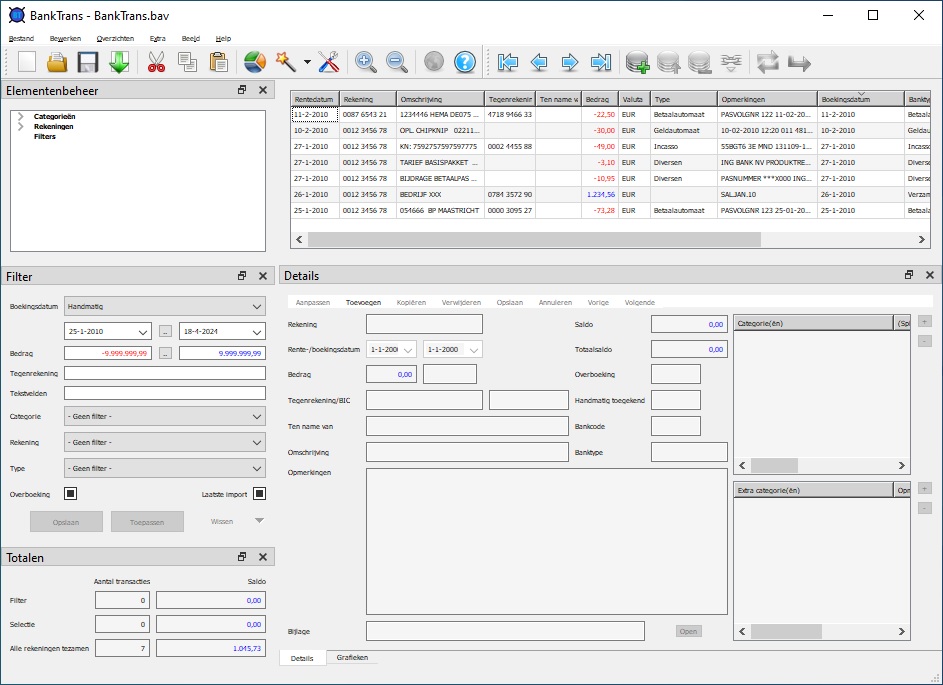
Task: Open the Overzichten menu
Action: tap(115, 38)
